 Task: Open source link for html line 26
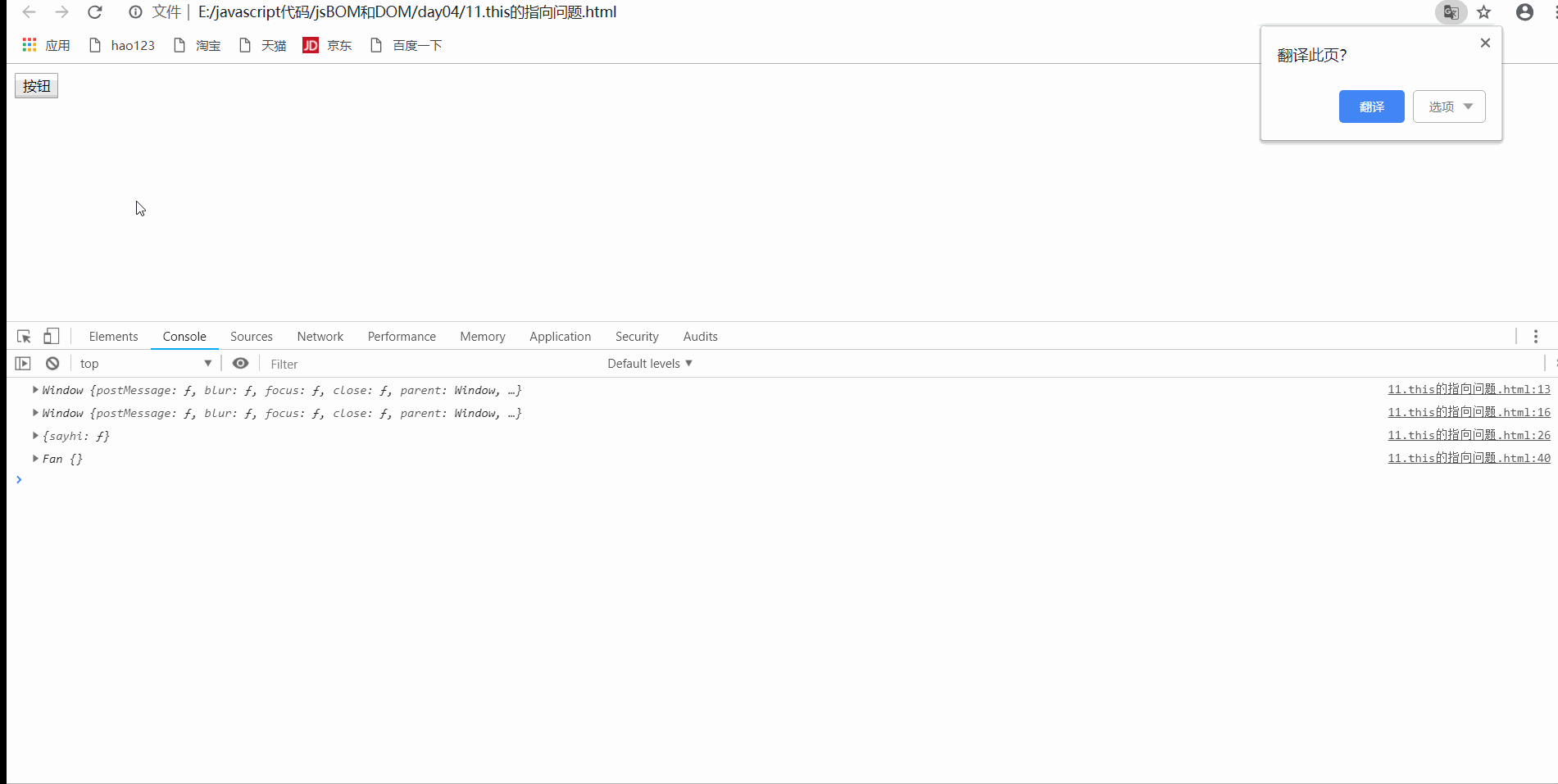point(1469,435)
